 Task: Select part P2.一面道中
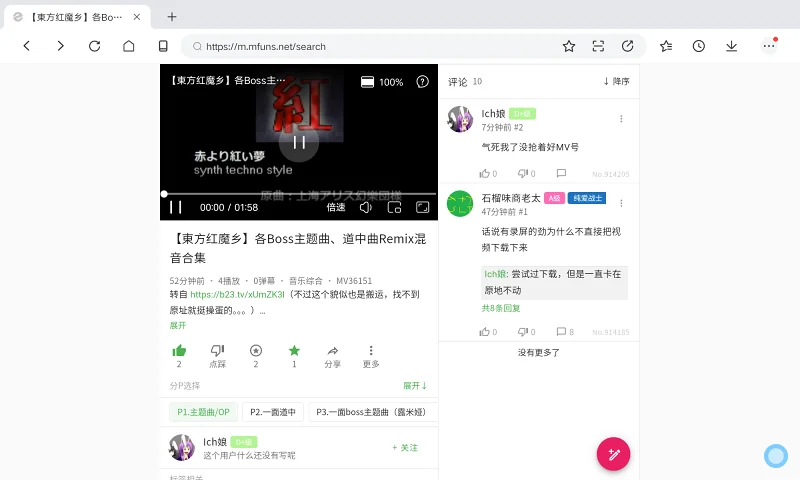click(273, 412)
